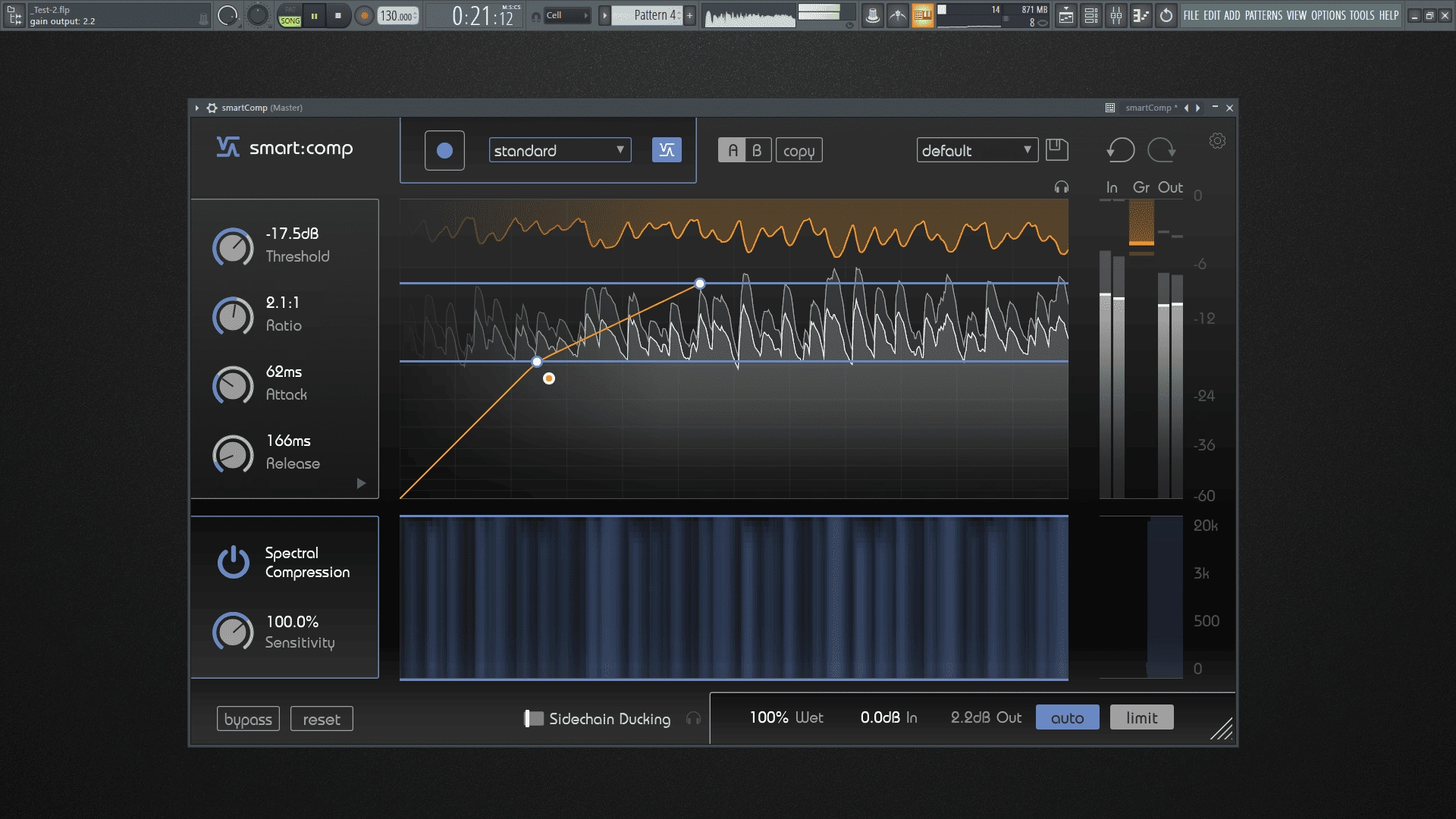
Task: Open the VIEW menu
Action: coord(1297,15)
